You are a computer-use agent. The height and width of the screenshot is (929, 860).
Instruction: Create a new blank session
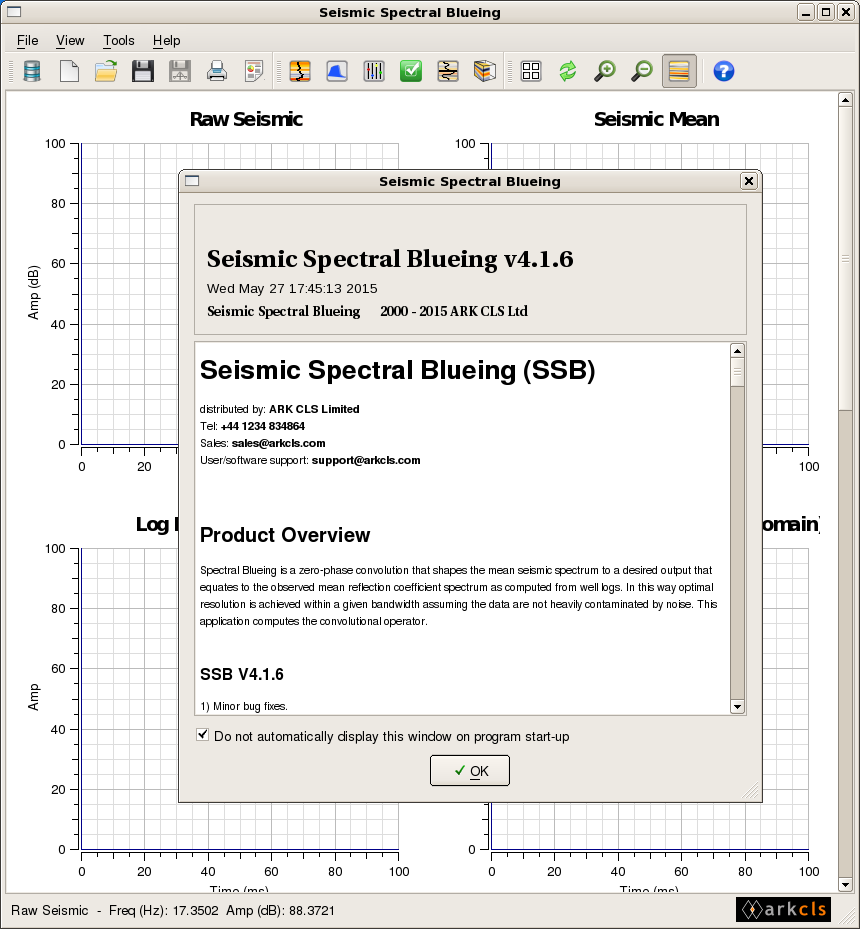point(69,71)
